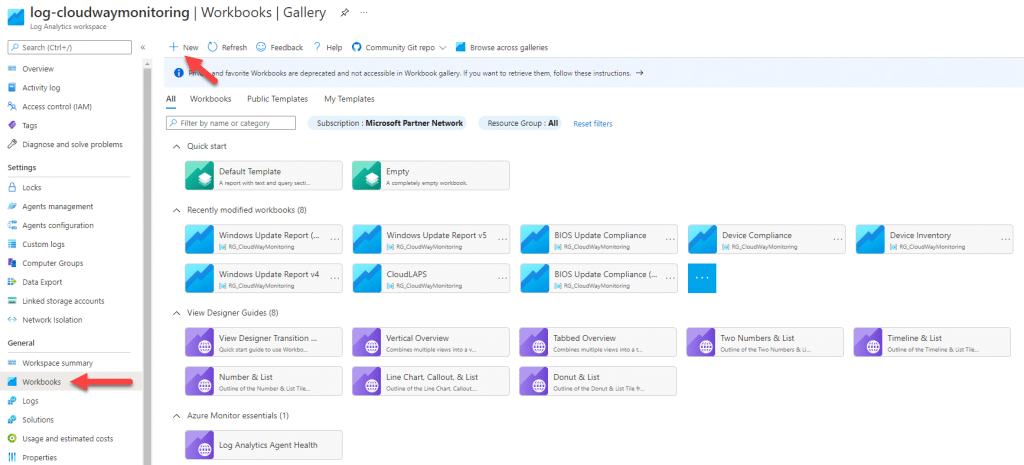Focus the sidebar Search box
The image size is (1024, 465).
(x=69, y=47)
